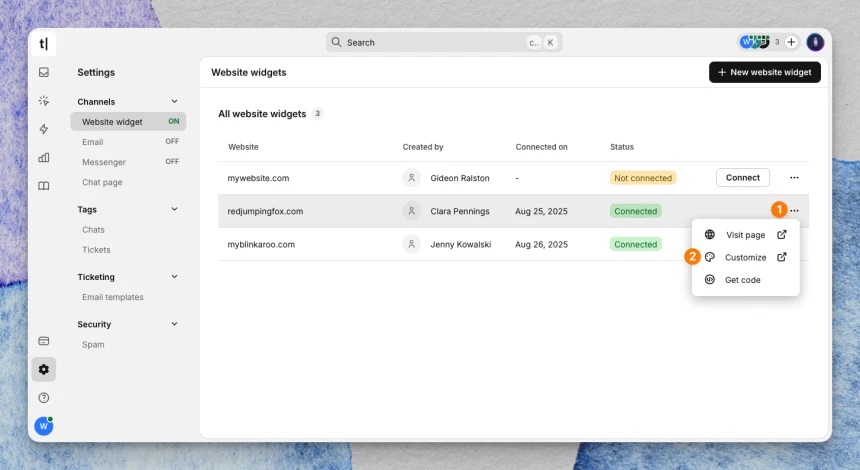Click mywebsite.com website cell
Screen dimensions: 860x470
tap(258, 178)
